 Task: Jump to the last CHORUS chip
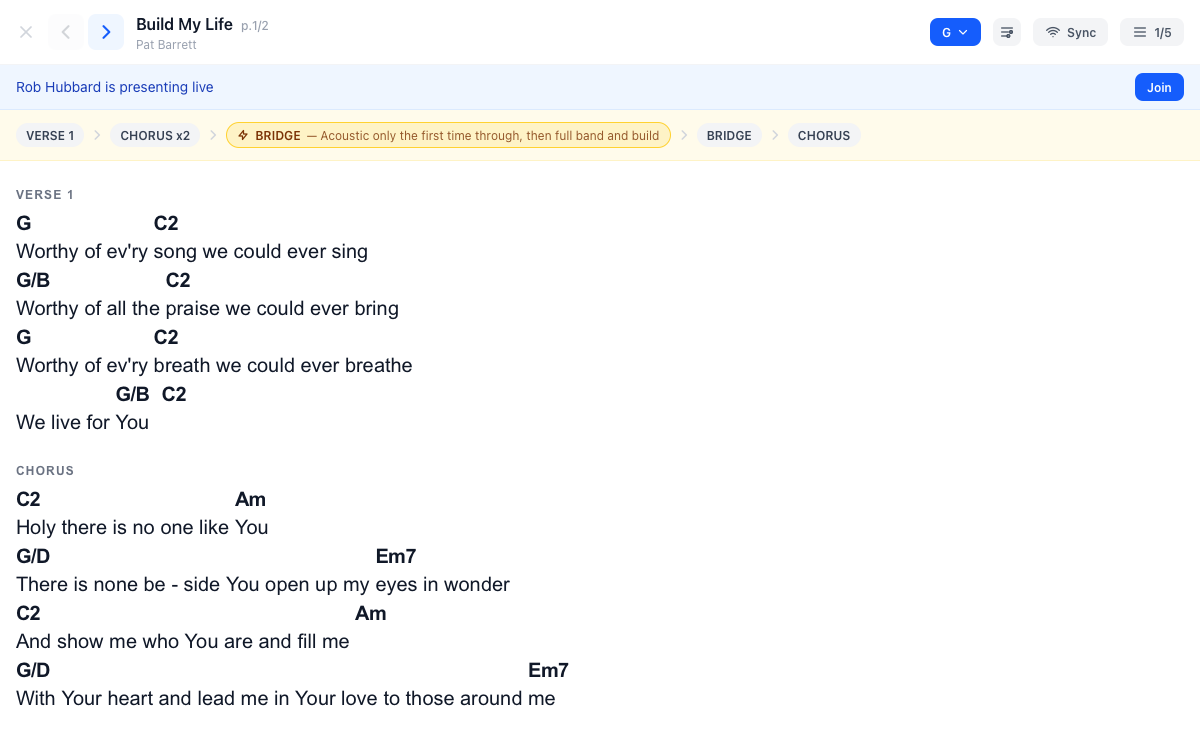coord(824,135)
